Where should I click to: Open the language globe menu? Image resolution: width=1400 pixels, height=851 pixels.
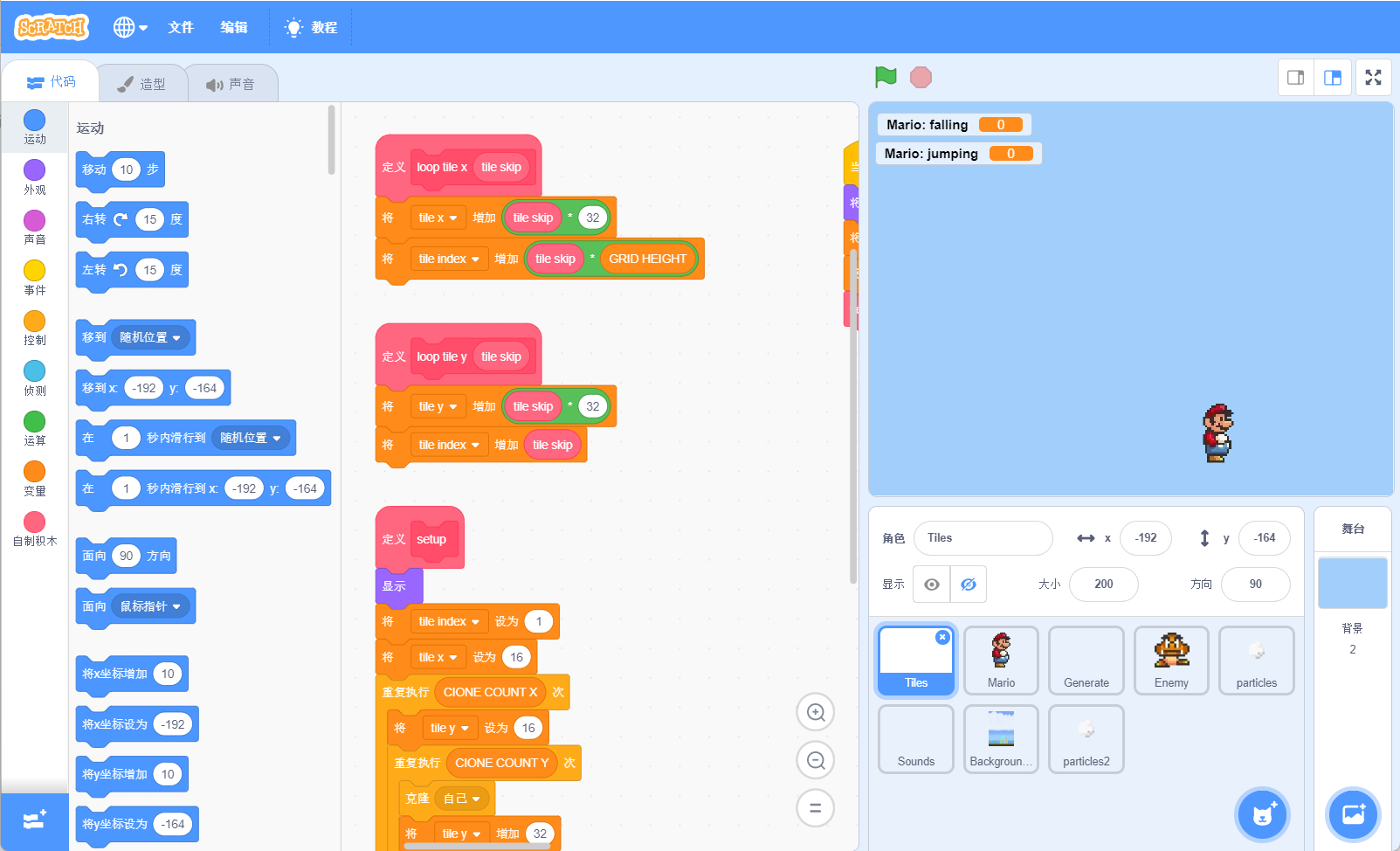[130, 27]
